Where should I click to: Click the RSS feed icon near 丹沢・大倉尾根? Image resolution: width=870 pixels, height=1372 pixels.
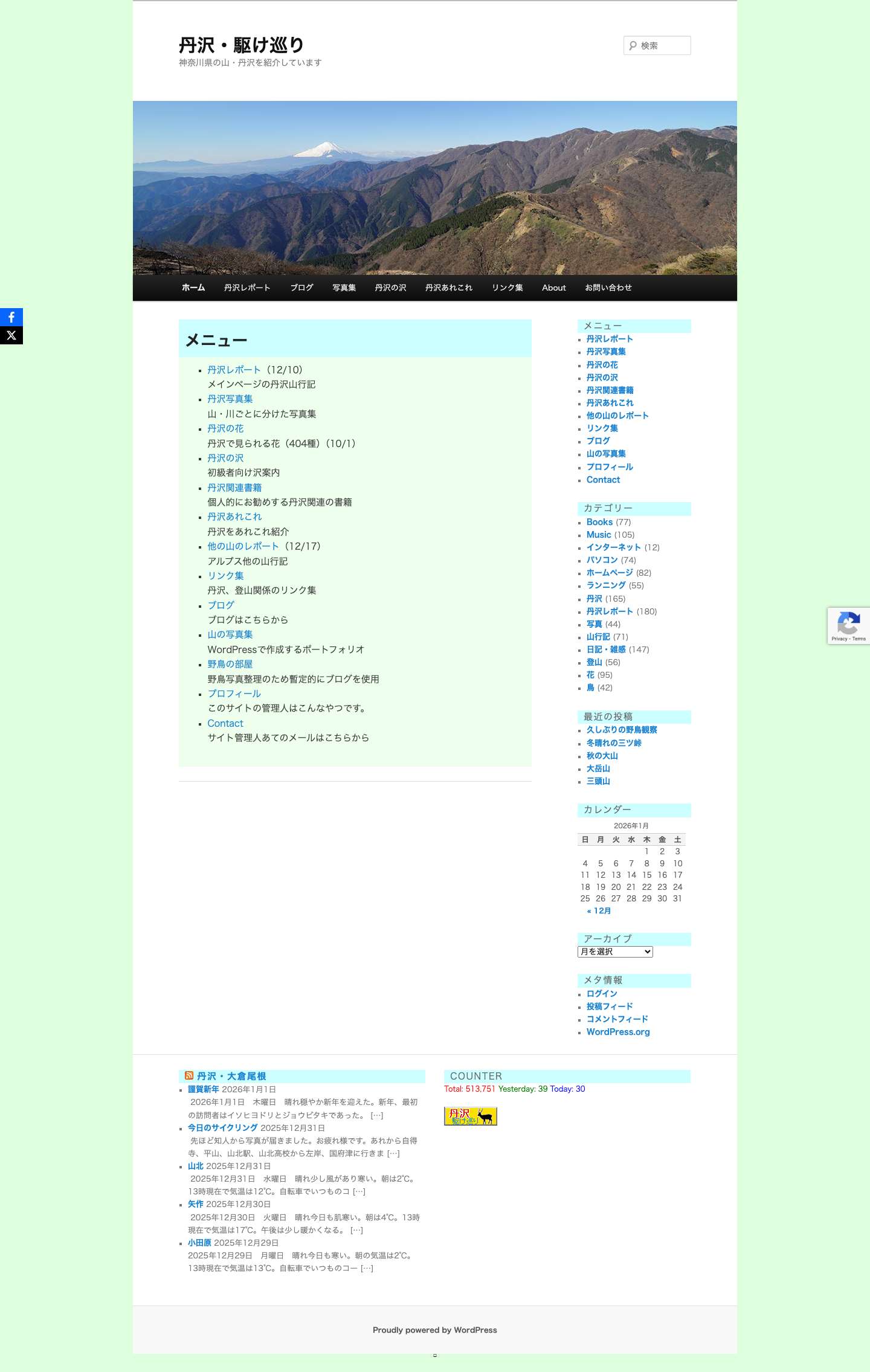[189, 1075]
